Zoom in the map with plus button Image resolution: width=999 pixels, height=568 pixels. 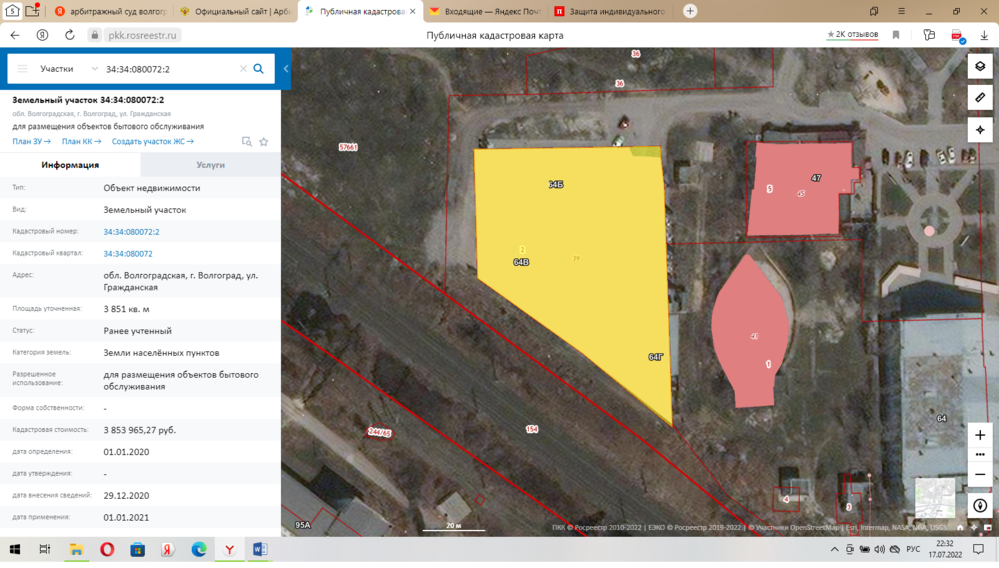[980, 435]
